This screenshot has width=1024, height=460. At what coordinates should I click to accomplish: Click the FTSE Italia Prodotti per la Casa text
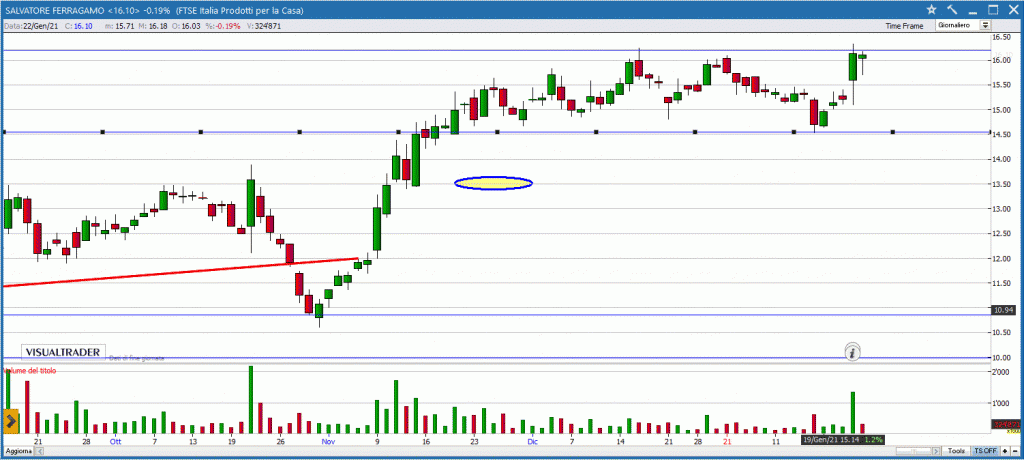point(240,10)
